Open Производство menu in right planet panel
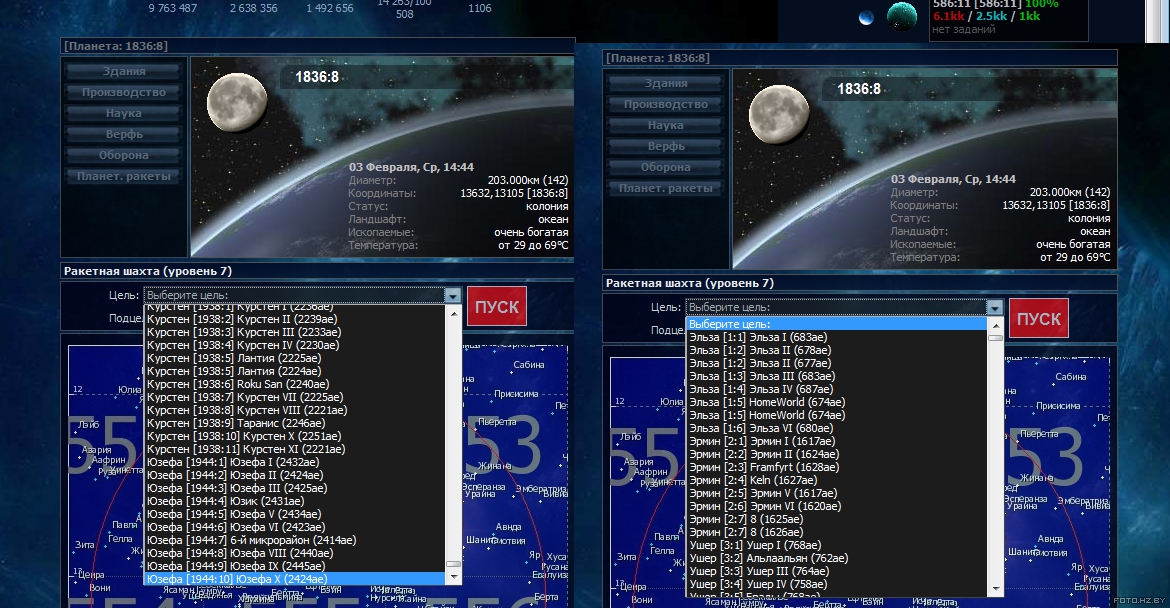This screenshot has height=608, width=1170. click(x=666, y=104)
